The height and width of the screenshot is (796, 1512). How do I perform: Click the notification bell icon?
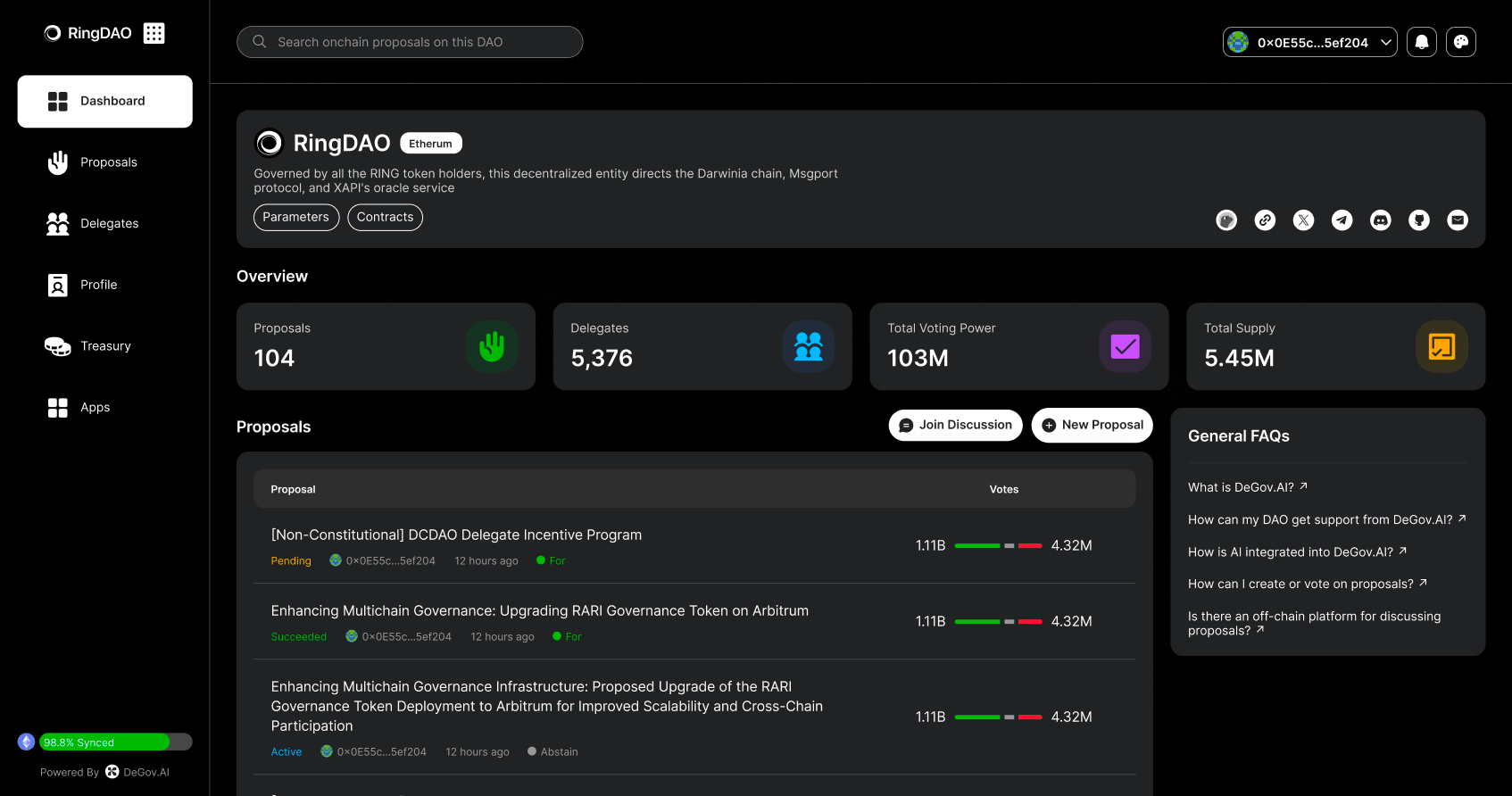click(x=1421, y=42)
